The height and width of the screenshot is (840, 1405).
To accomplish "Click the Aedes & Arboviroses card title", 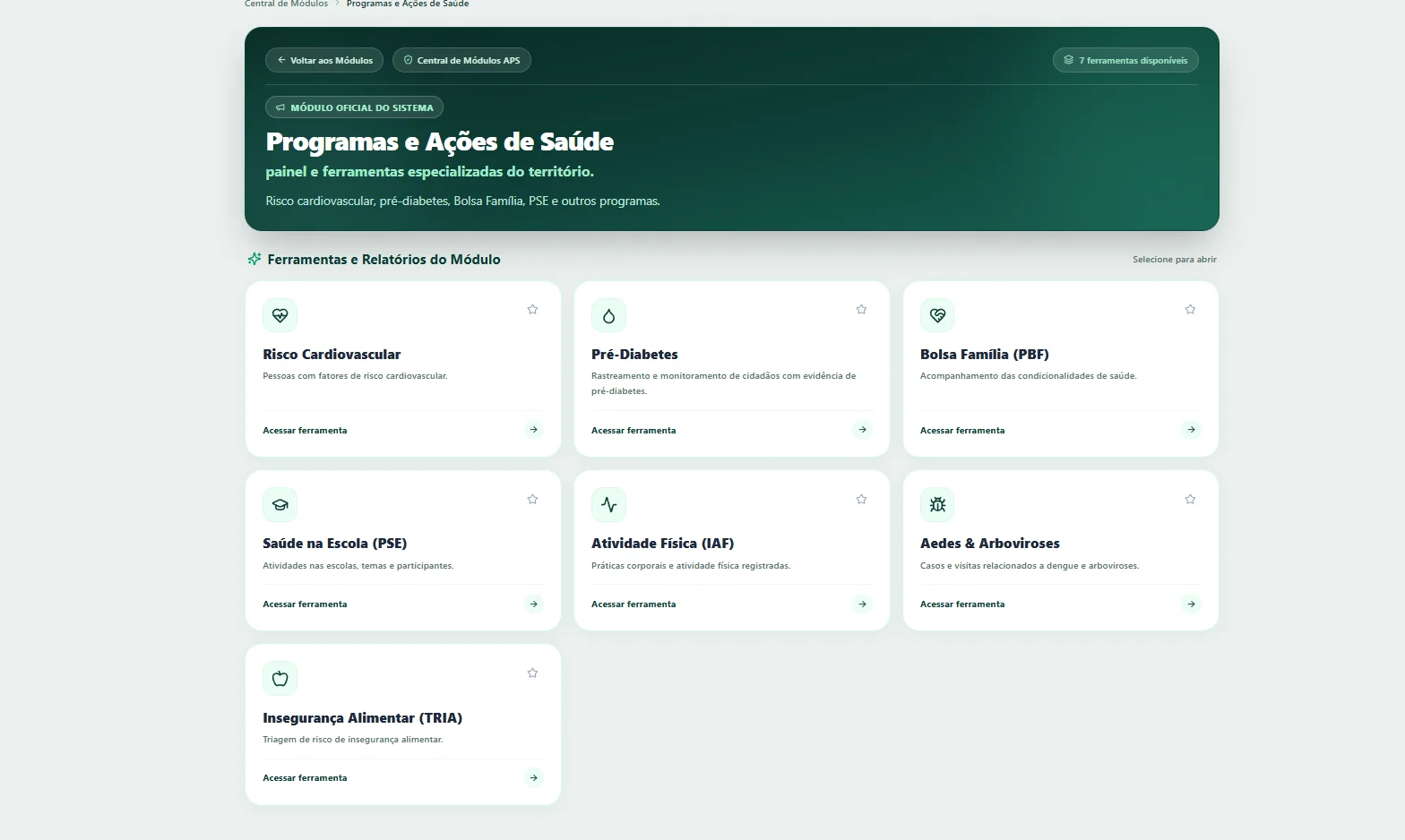I will [x=990, y=544].
